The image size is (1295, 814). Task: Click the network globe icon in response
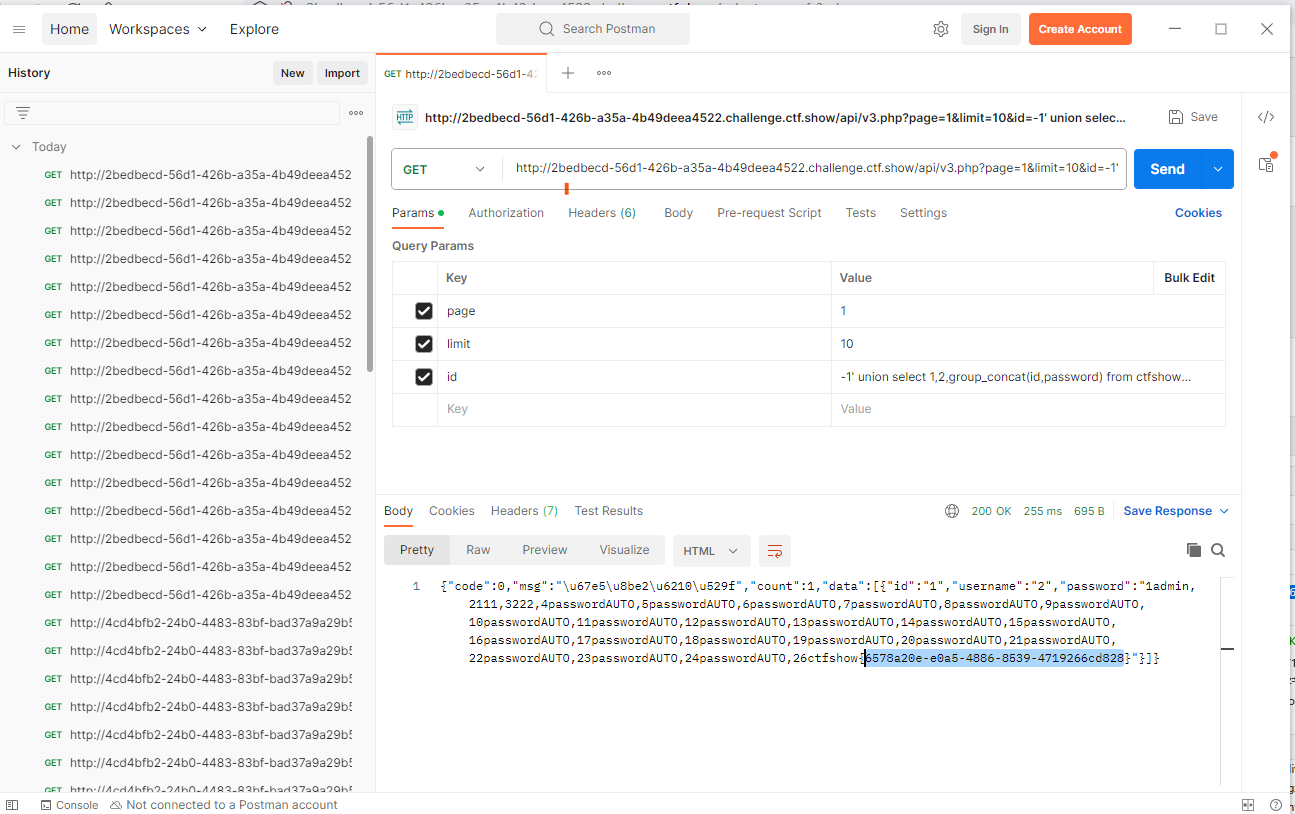pyautogui.click(x=952, y=511)
